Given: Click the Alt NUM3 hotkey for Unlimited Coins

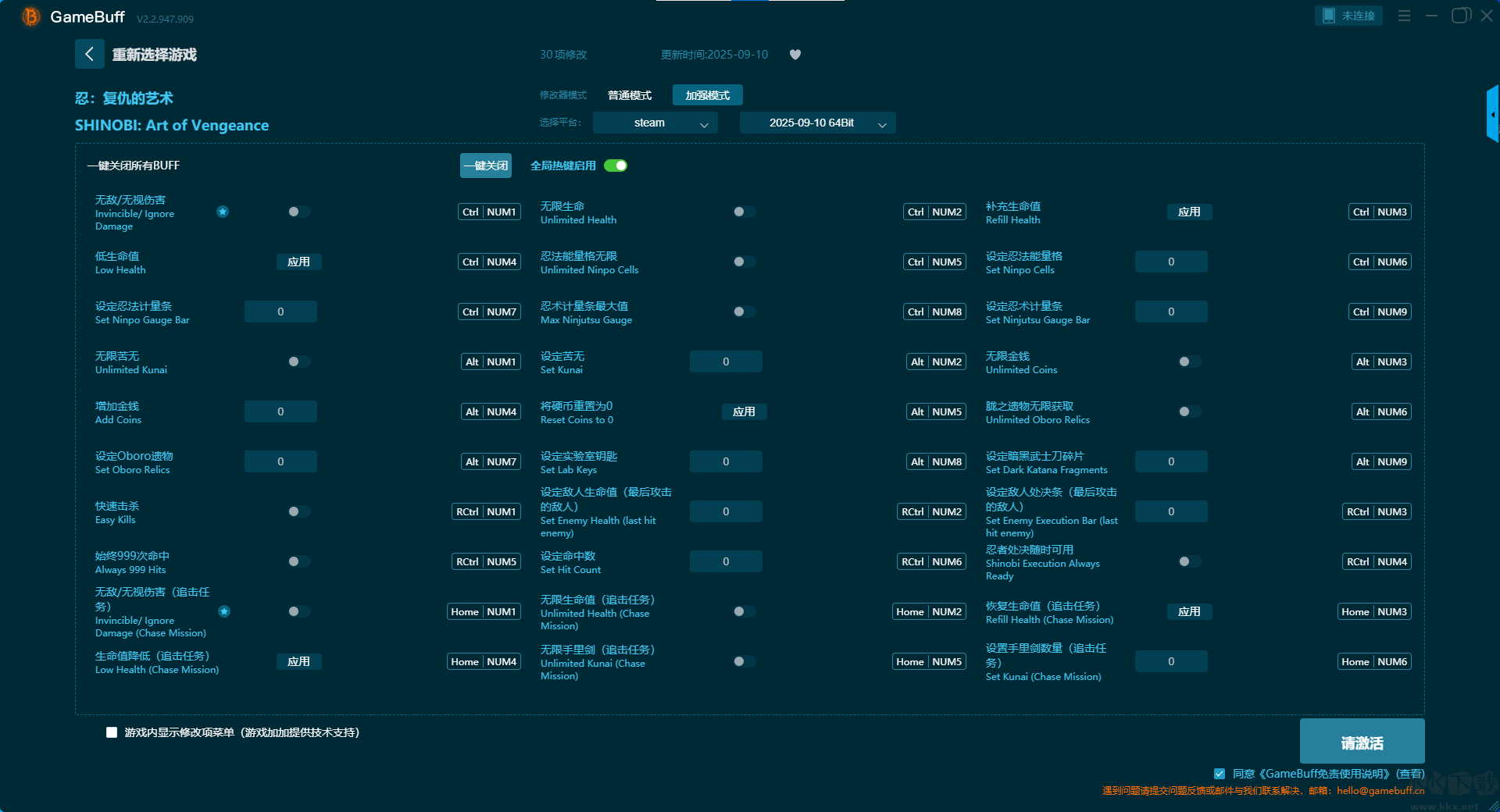Looking at the screenshot, I should click(x=1381, y=361).
